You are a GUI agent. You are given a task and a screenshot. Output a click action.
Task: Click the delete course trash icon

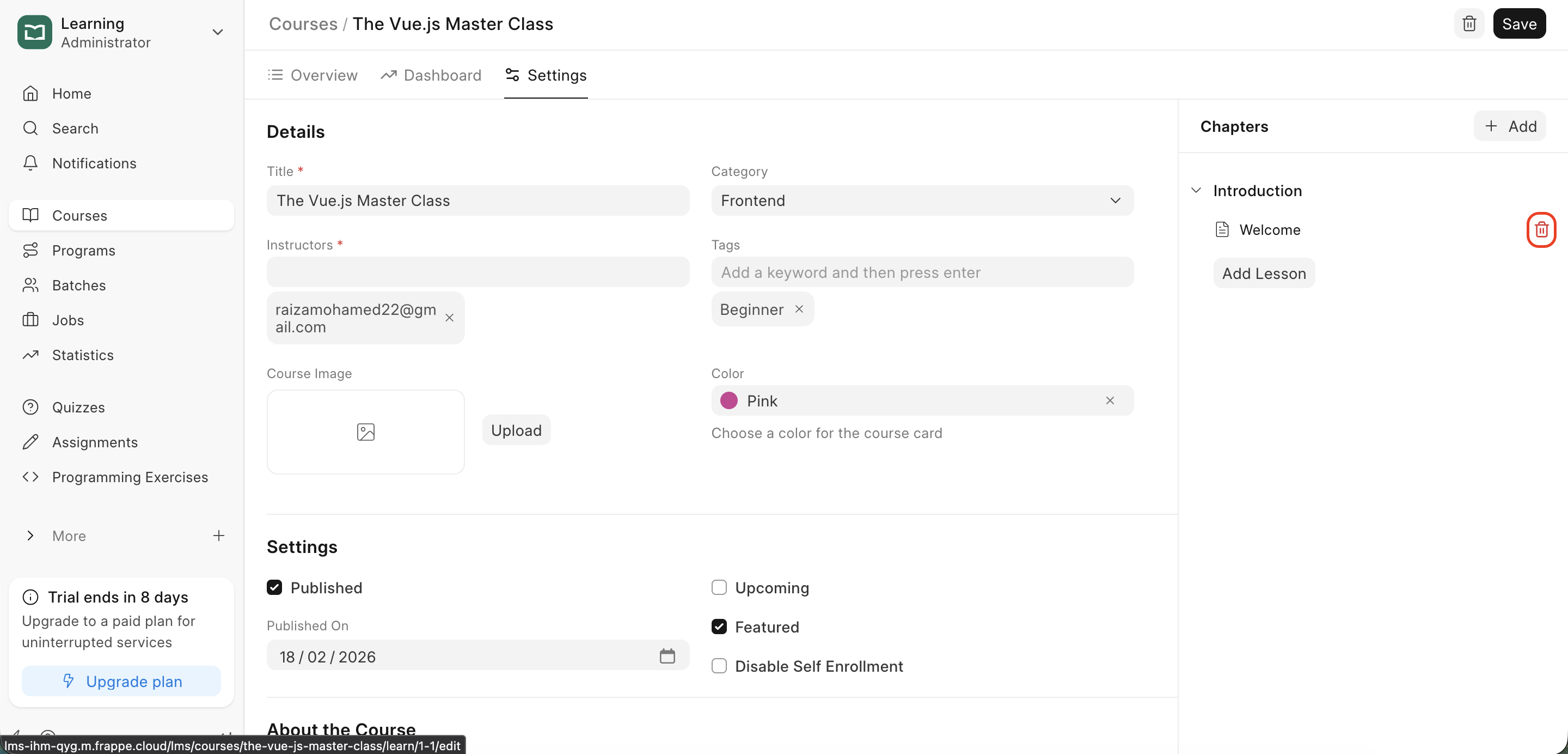(x=1469, y=24)
